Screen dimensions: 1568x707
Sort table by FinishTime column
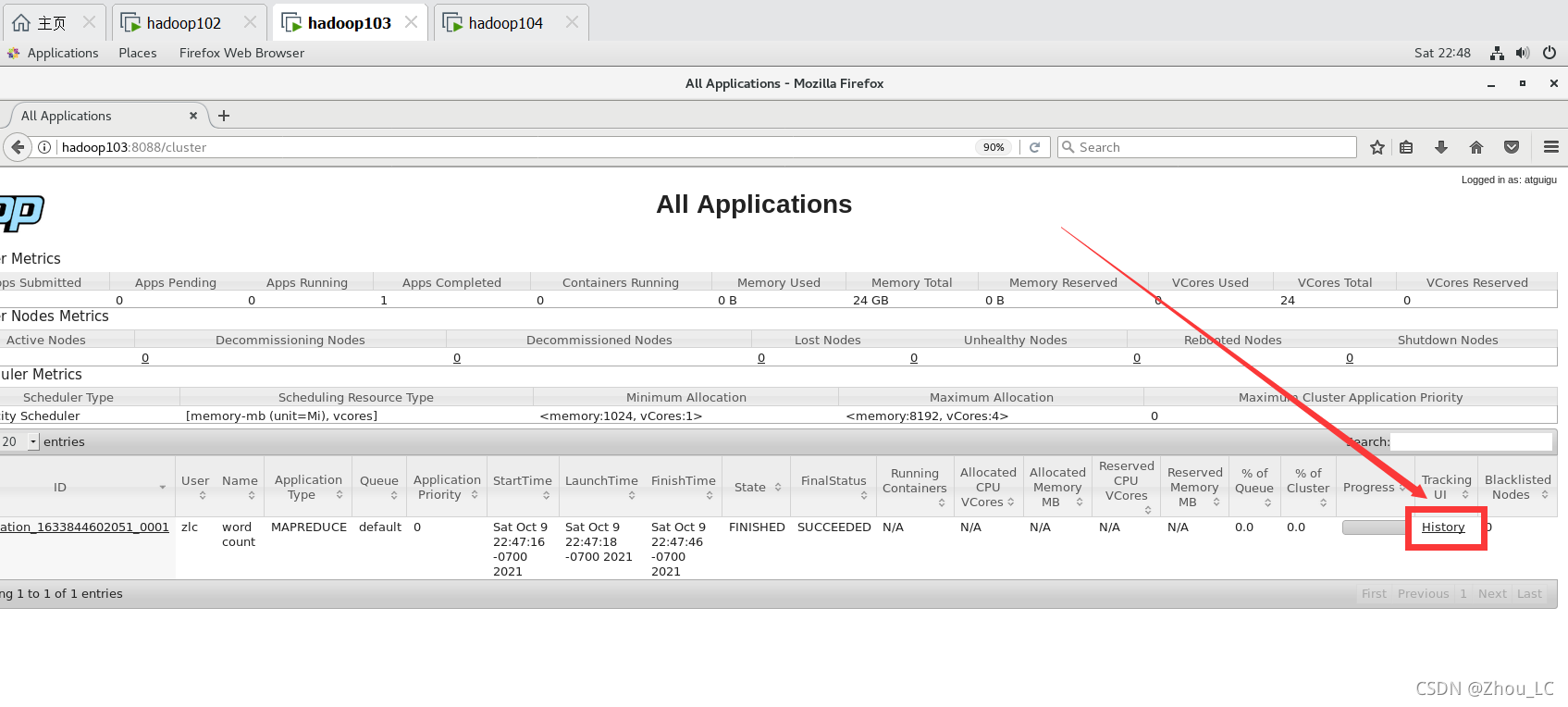(683, 487)
